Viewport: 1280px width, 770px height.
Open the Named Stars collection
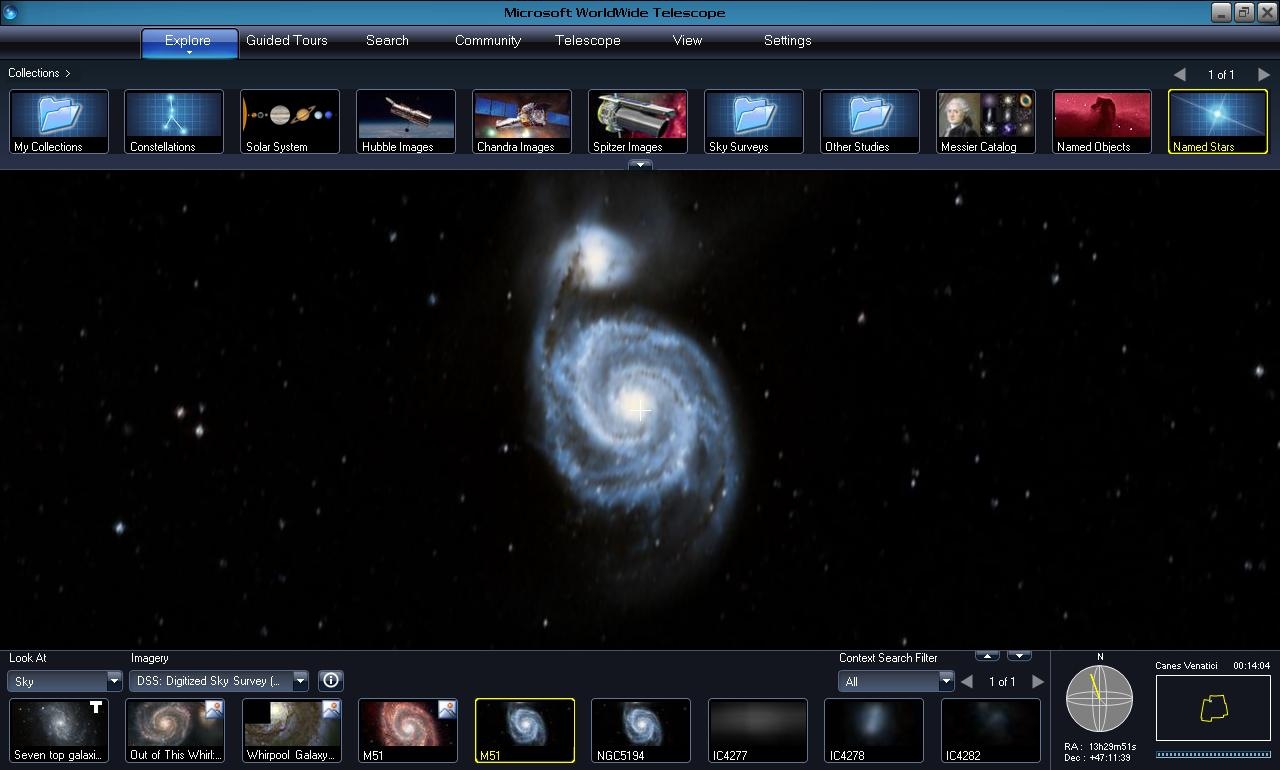tap(1218, 121)
